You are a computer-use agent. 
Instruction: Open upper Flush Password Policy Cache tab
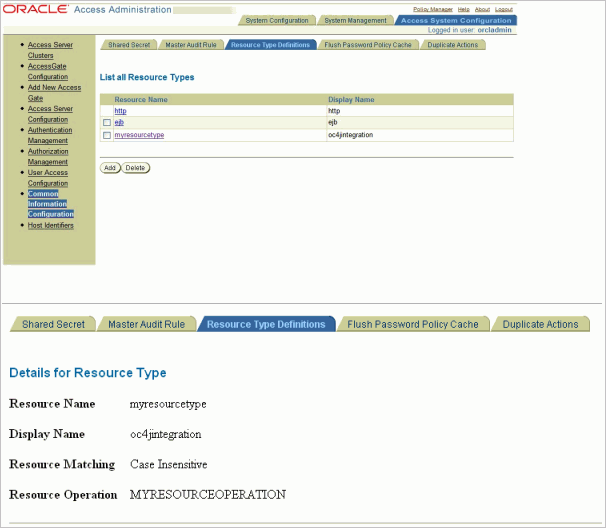point(368,45)
